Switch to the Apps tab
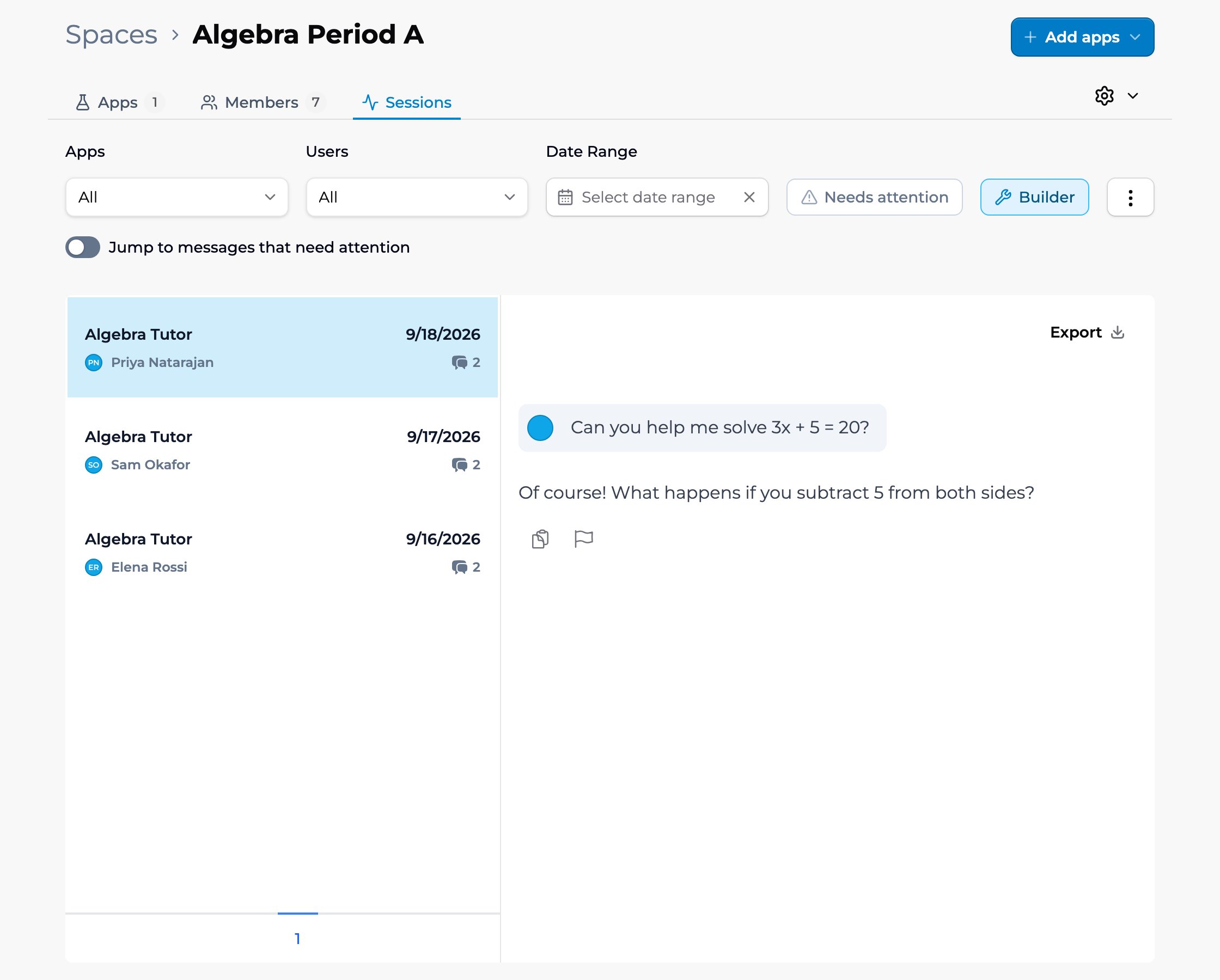The image size is (1220, 980). 119,102
